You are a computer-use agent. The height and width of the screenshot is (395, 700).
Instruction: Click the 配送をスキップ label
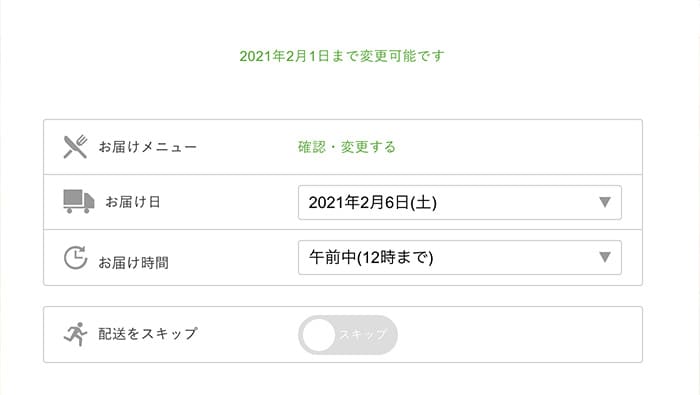pos(148,334)
